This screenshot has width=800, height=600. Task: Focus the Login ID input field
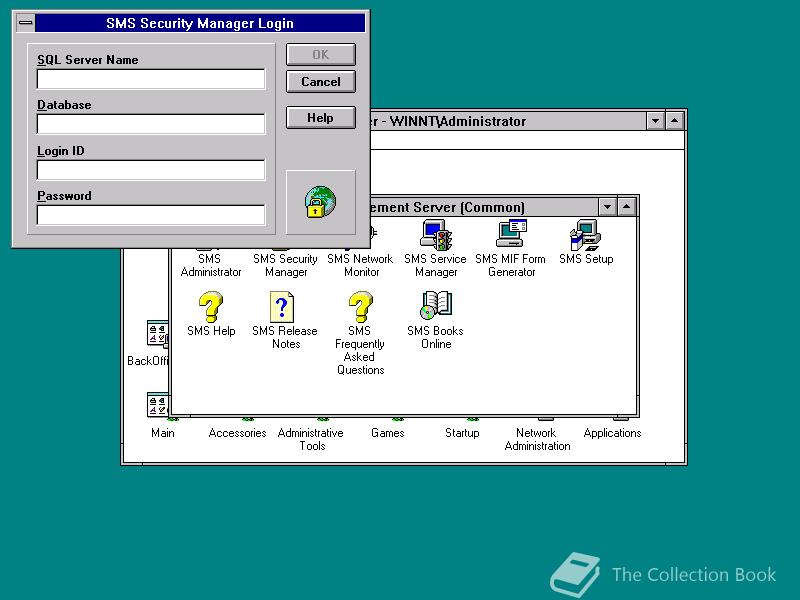[x=151, y=170]
